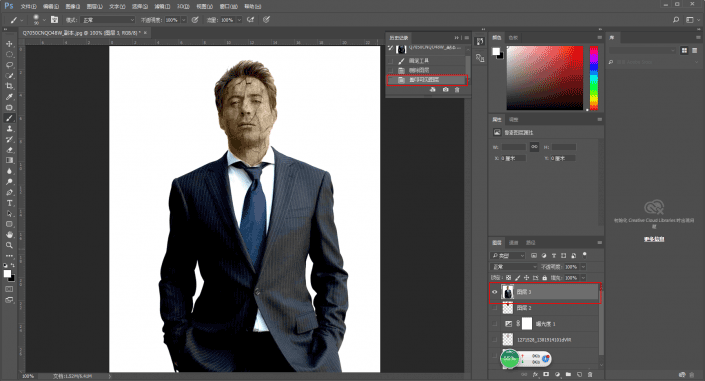Hide 图层 3 using its eye icon
The image size is (705, 381).
tap(495, 292)
